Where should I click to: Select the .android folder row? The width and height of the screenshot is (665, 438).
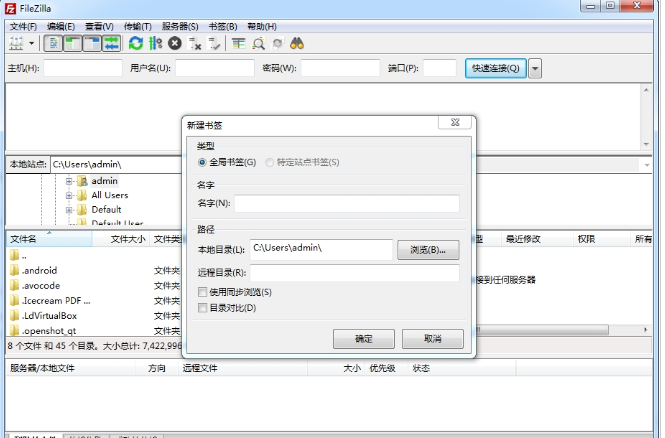pos(94,271)
